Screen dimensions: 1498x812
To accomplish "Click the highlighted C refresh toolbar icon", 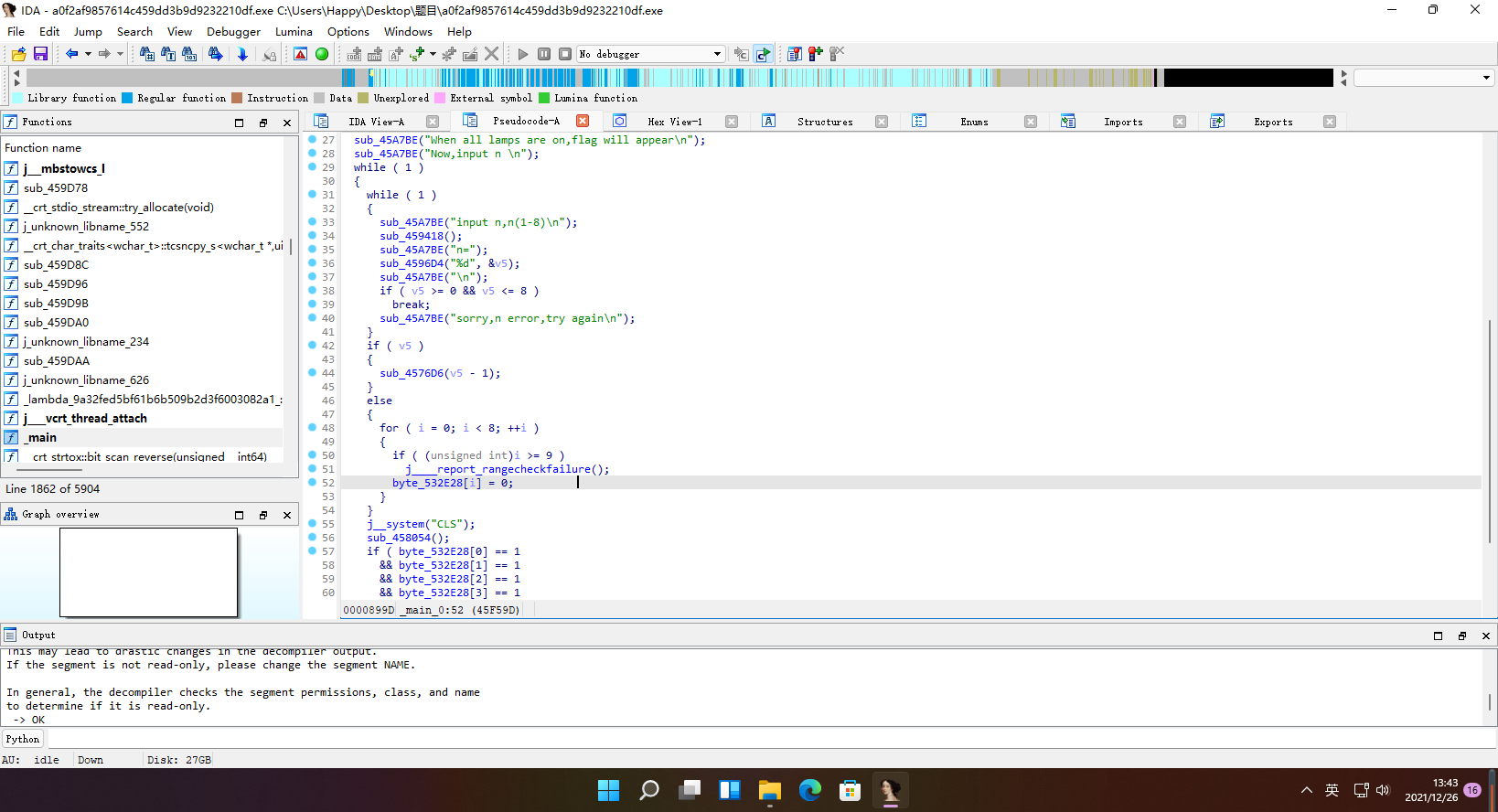I will pyautogui.click(x=763, y=54).
